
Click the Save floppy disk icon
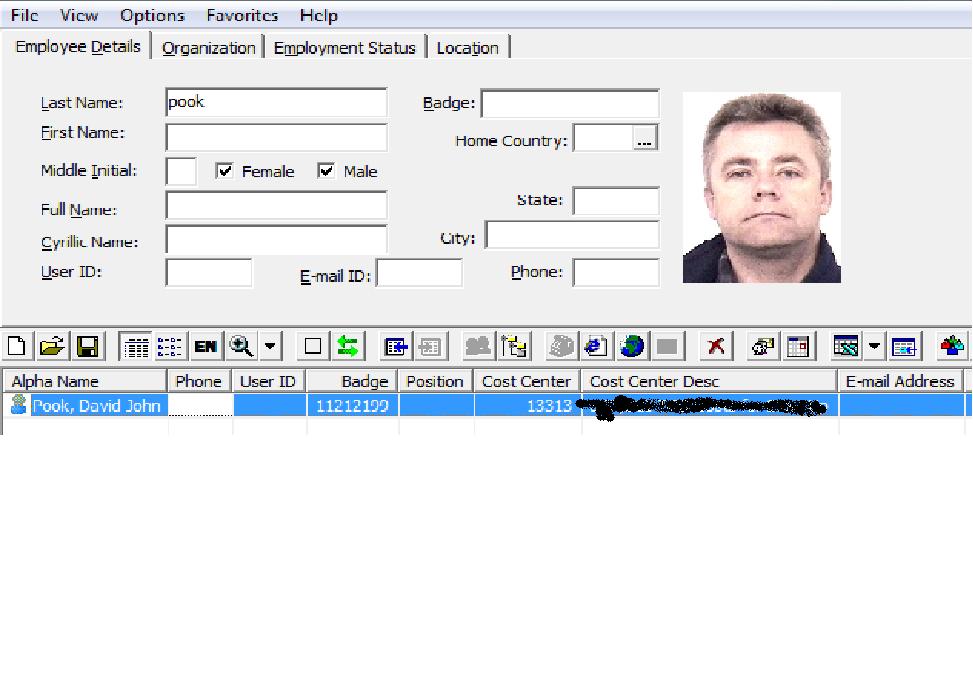click(87, 347)
